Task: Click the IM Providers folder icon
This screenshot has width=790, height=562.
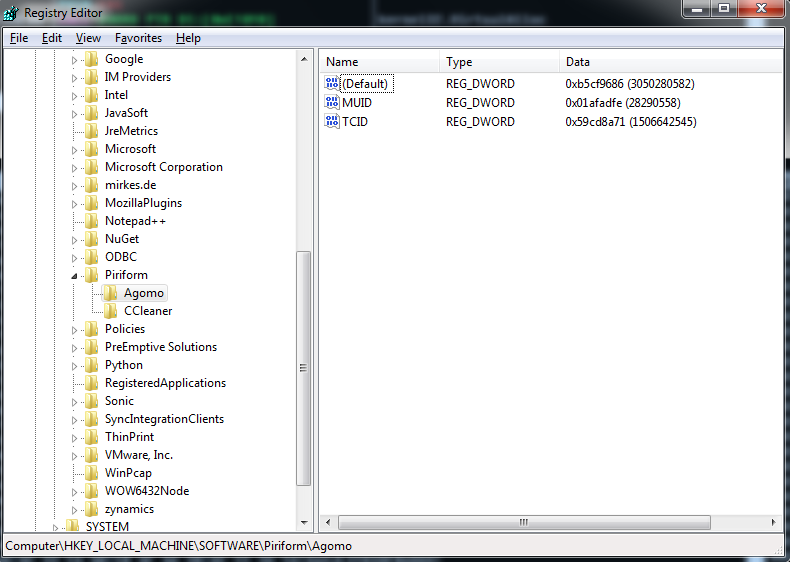Action: [92, 77]
